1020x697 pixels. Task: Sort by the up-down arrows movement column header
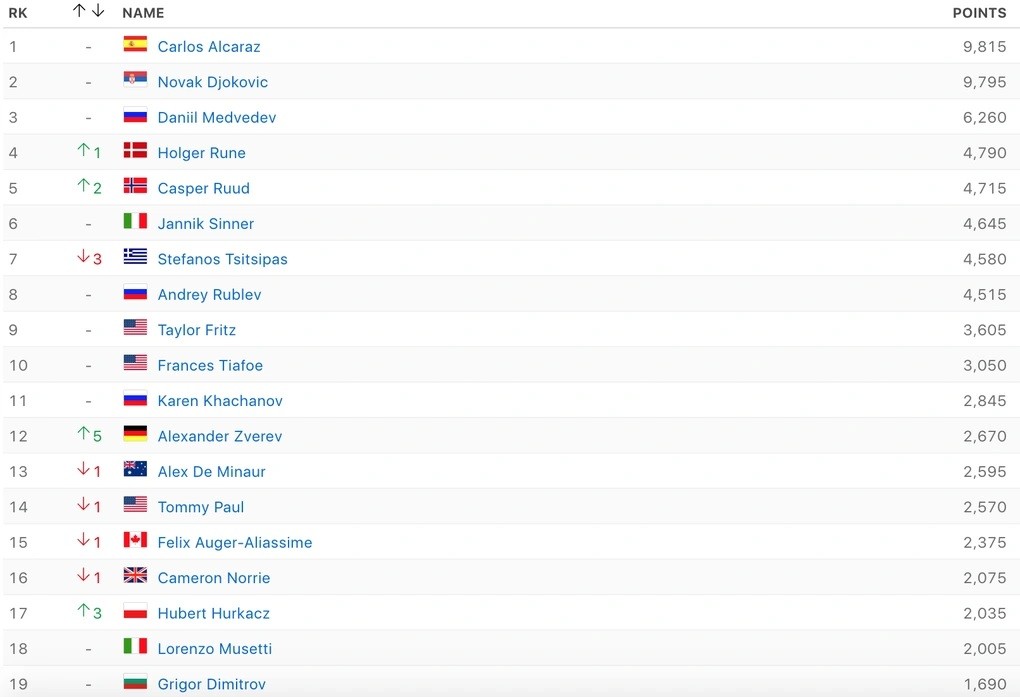point(88,12)
